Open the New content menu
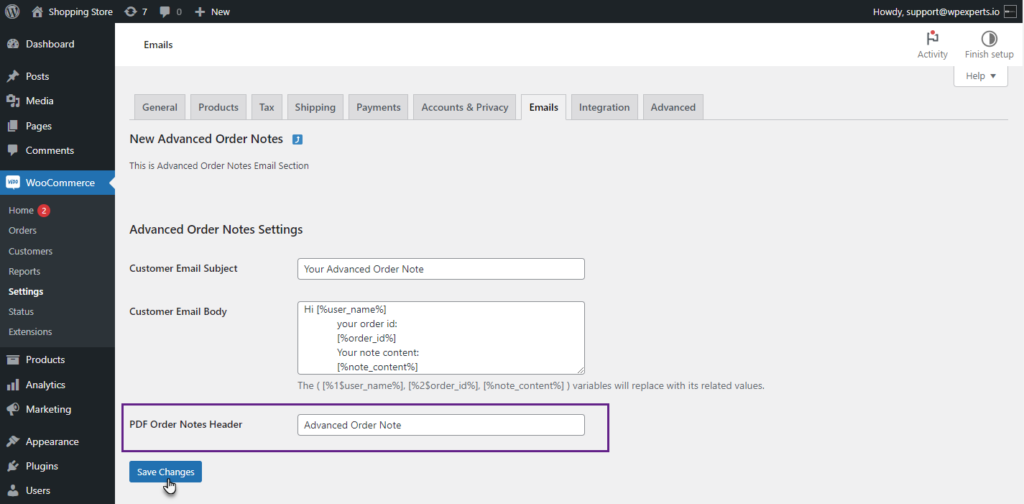Image resolution: width=1024 pixels, height=504 pixels. point(213,12)
